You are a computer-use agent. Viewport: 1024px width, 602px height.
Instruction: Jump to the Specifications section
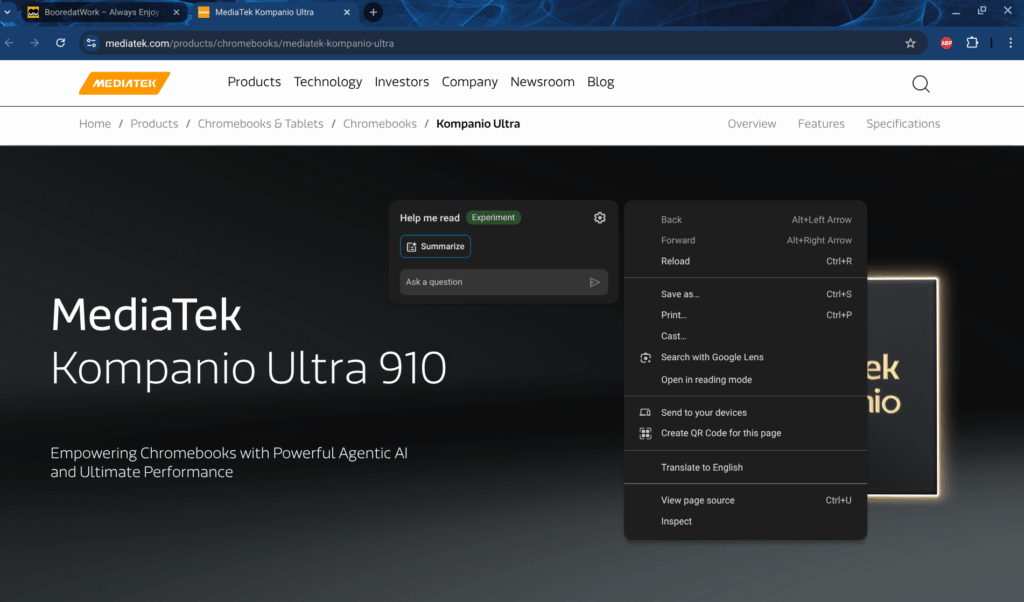[903, 123]
